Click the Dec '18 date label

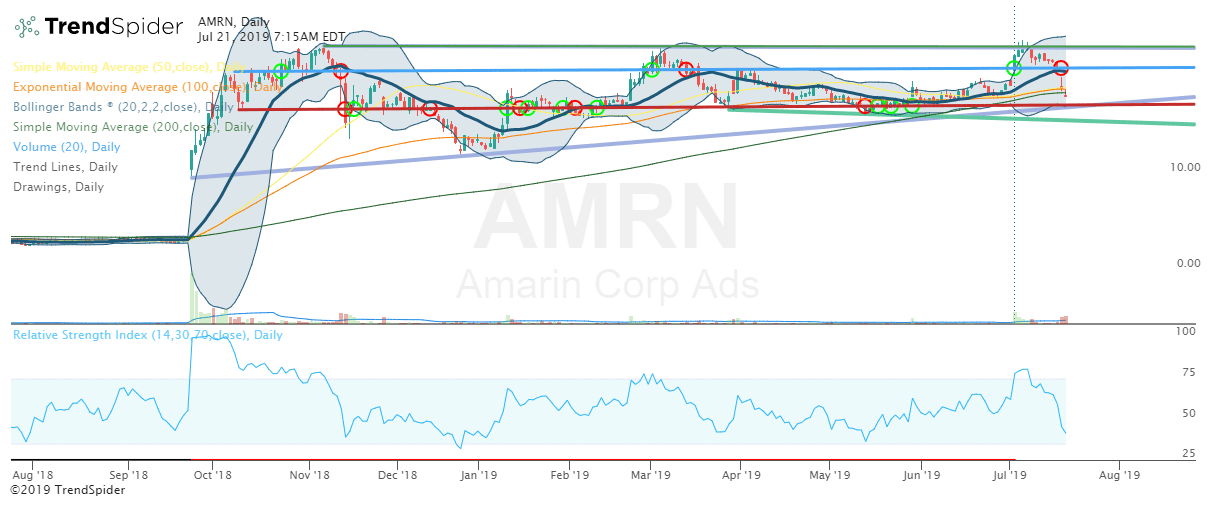pyautogui.click(x=396, y=476)
